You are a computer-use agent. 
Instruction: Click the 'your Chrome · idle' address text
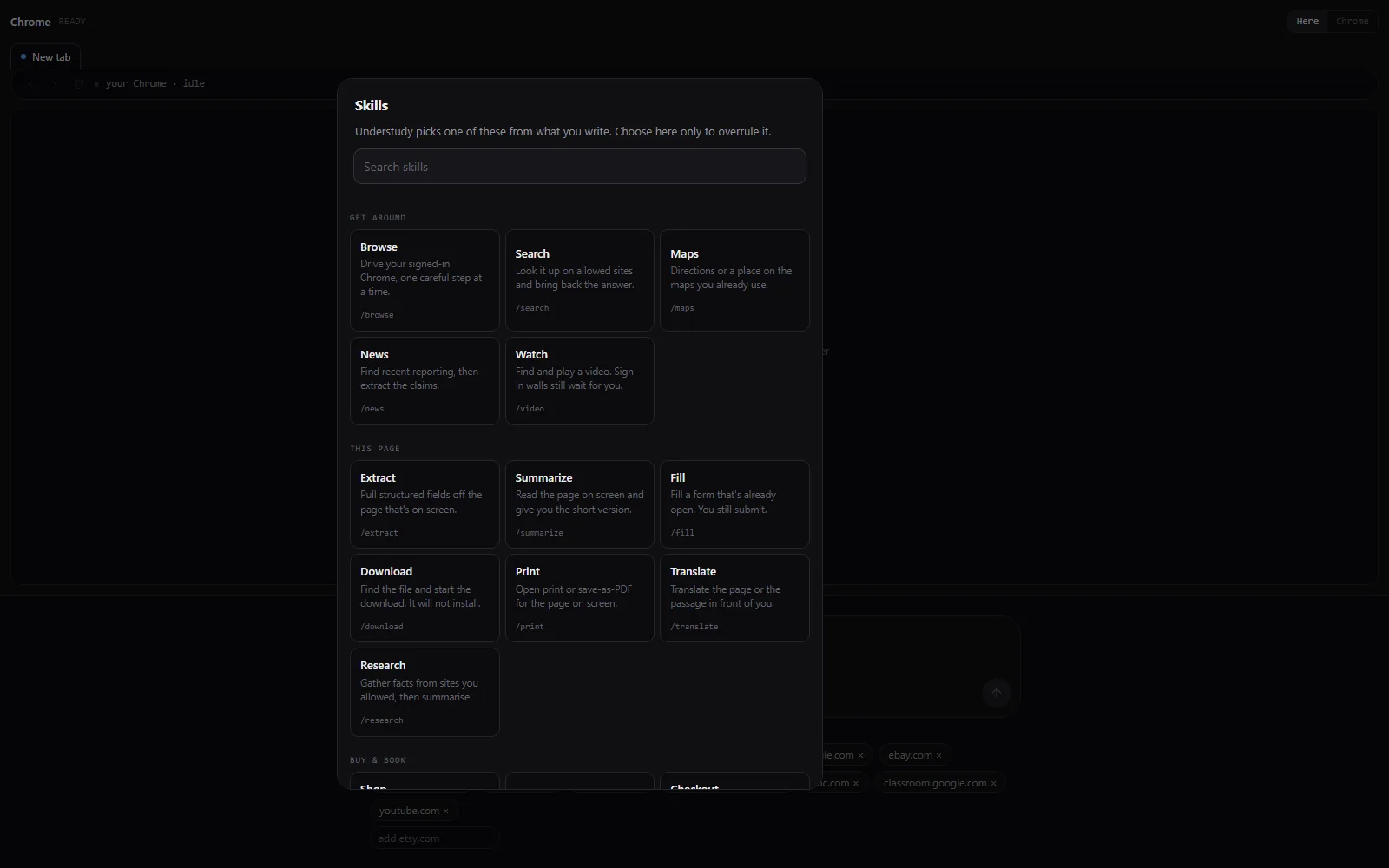pyautogui.click(x=155, y=84)
